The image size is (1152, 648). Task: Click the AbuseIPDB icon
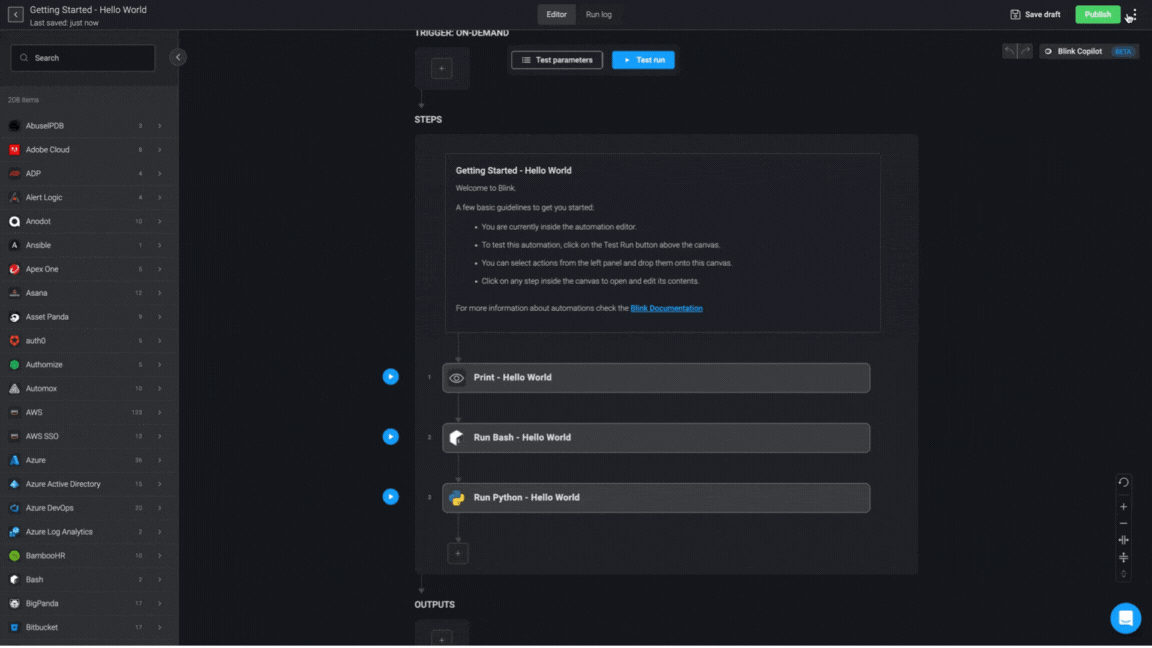[x=14, y=126]
